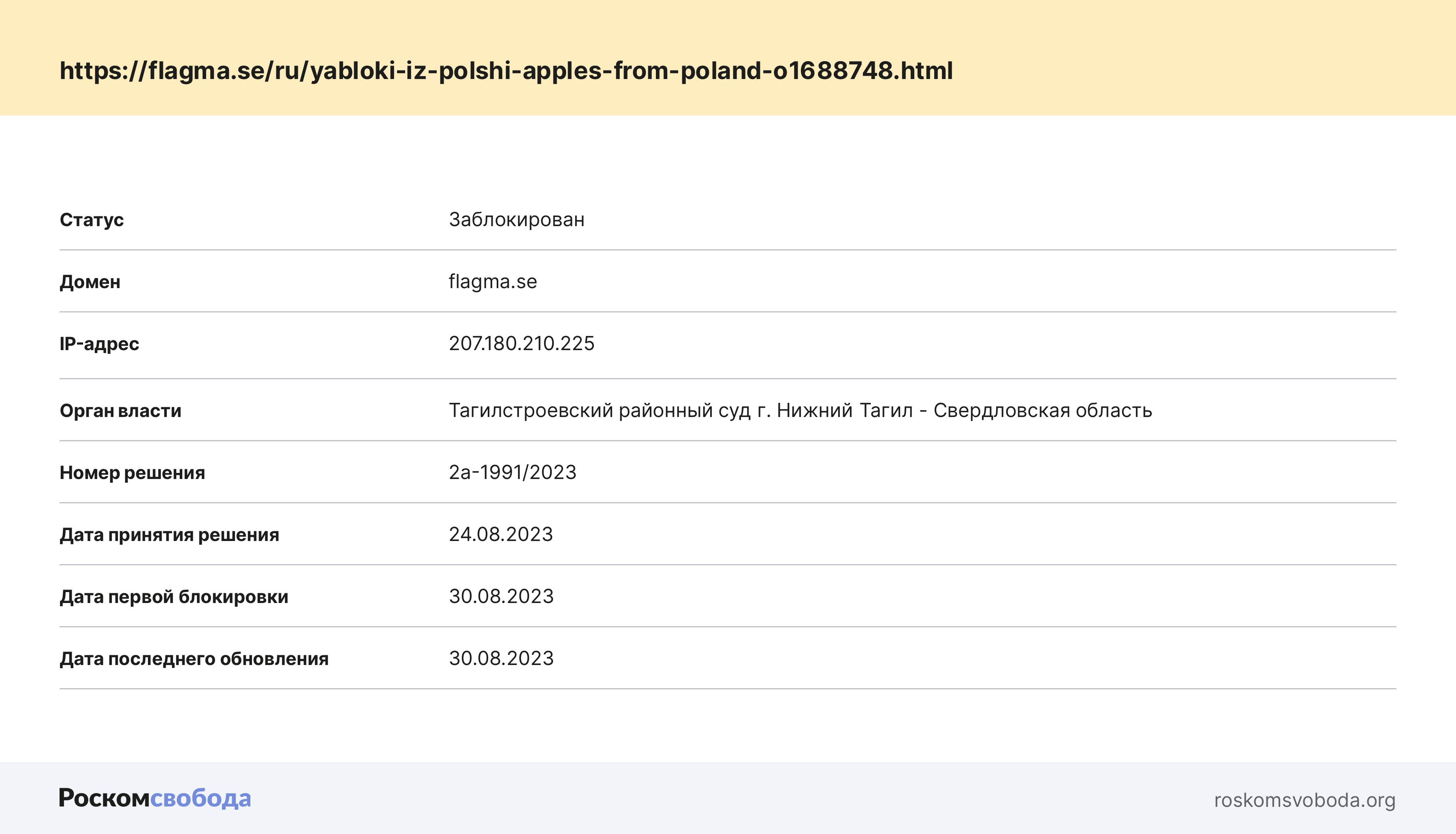Viewport: 1456px width, 834px height.
Task: Click the Орган власти label
Action: tap(120, 411)
